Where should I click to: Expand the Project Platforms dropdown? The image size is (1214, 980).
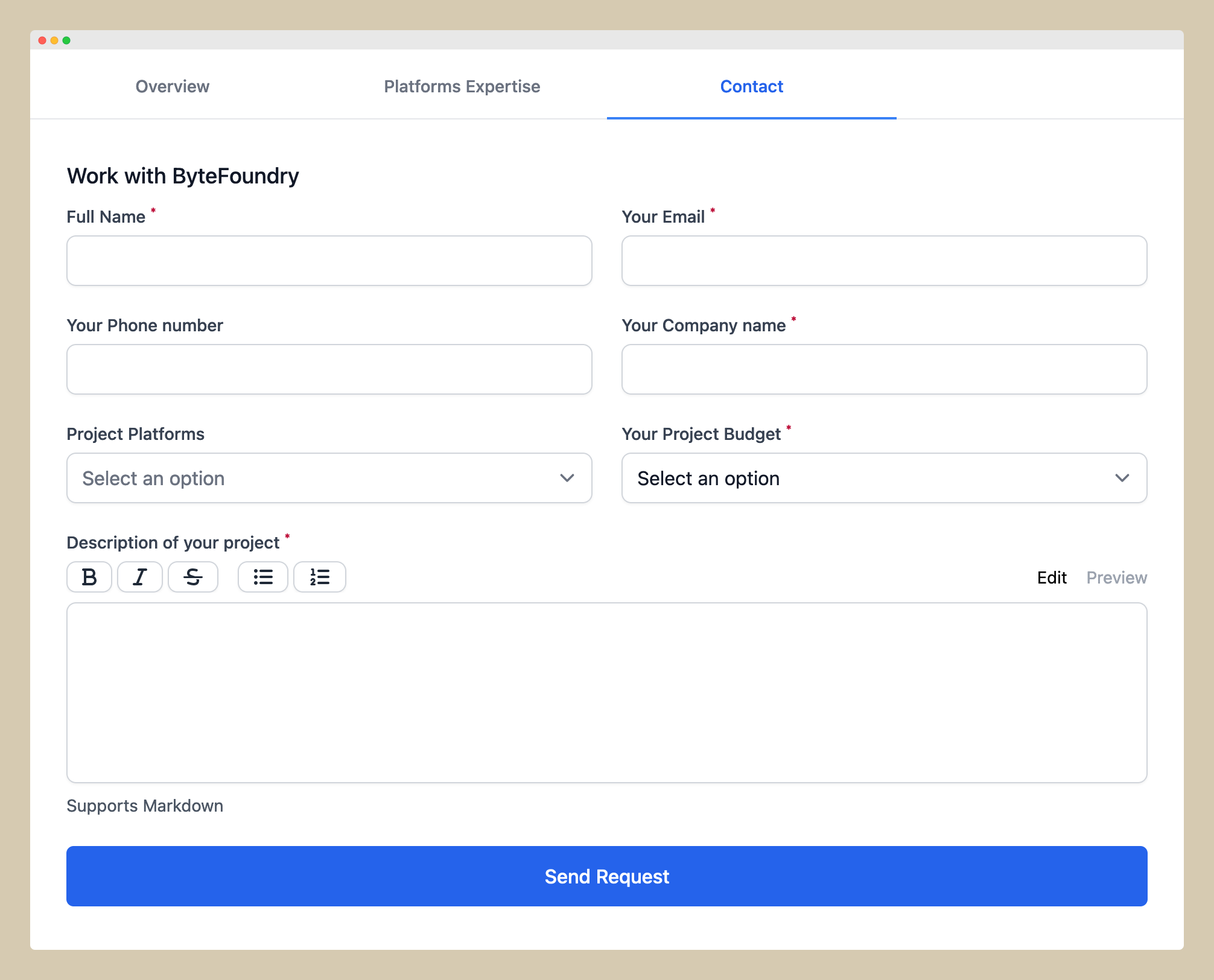point(329,478)
